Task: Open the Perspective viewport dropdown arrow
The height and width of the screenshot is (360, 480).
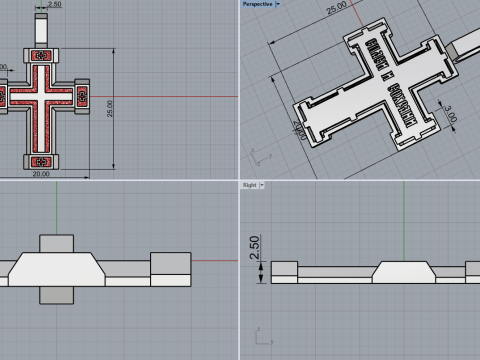Action: (x=278, y=4)
